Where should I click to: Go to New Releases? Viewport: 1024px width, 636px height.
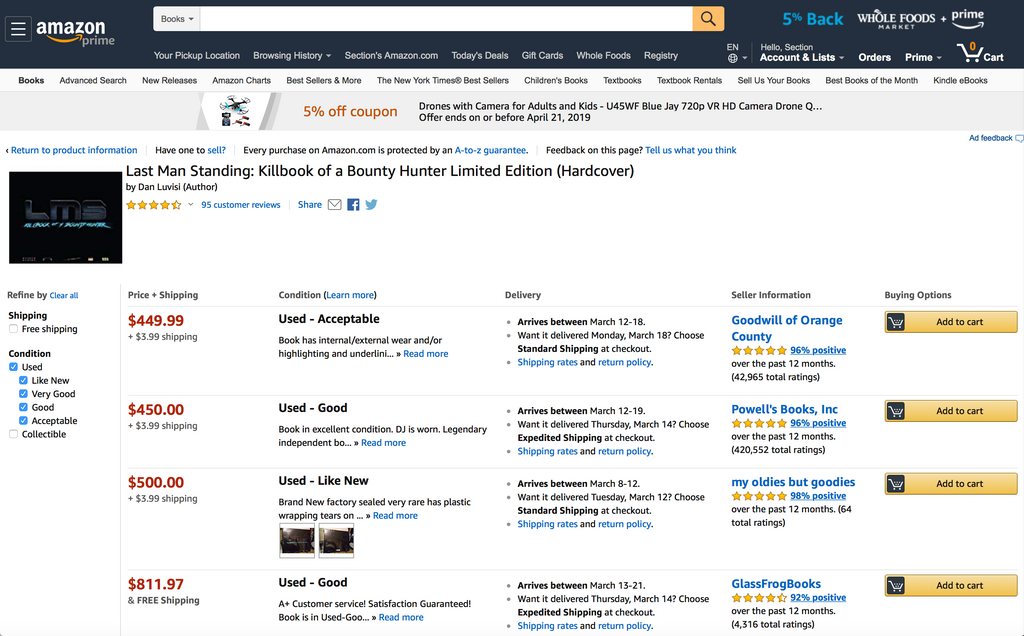tap(169, 80)
